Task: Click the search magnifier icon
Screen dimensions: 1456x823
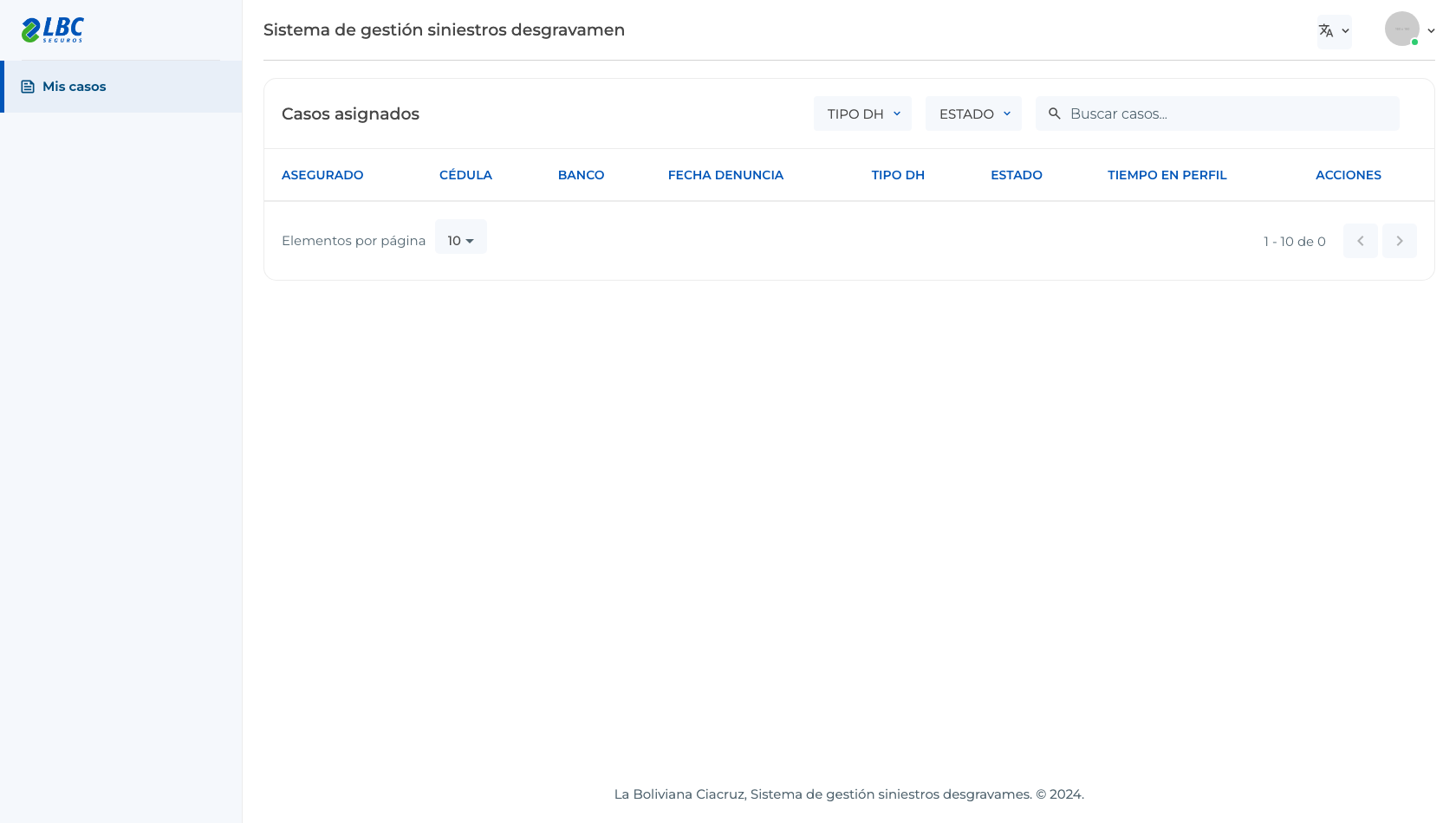Action: 1055,113
